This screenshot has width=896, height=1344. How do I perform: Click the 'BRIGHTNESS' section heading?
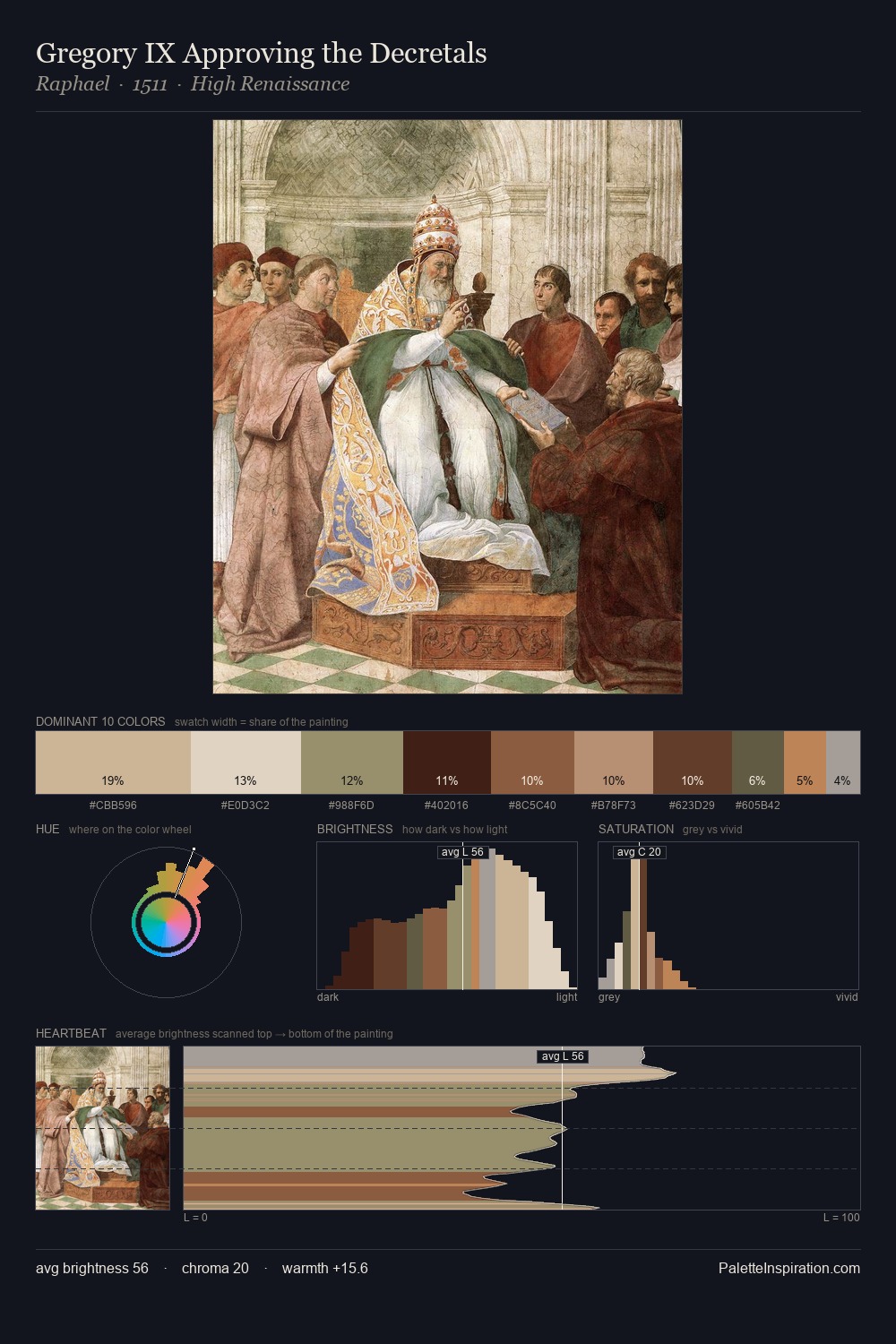coord(355,829)
